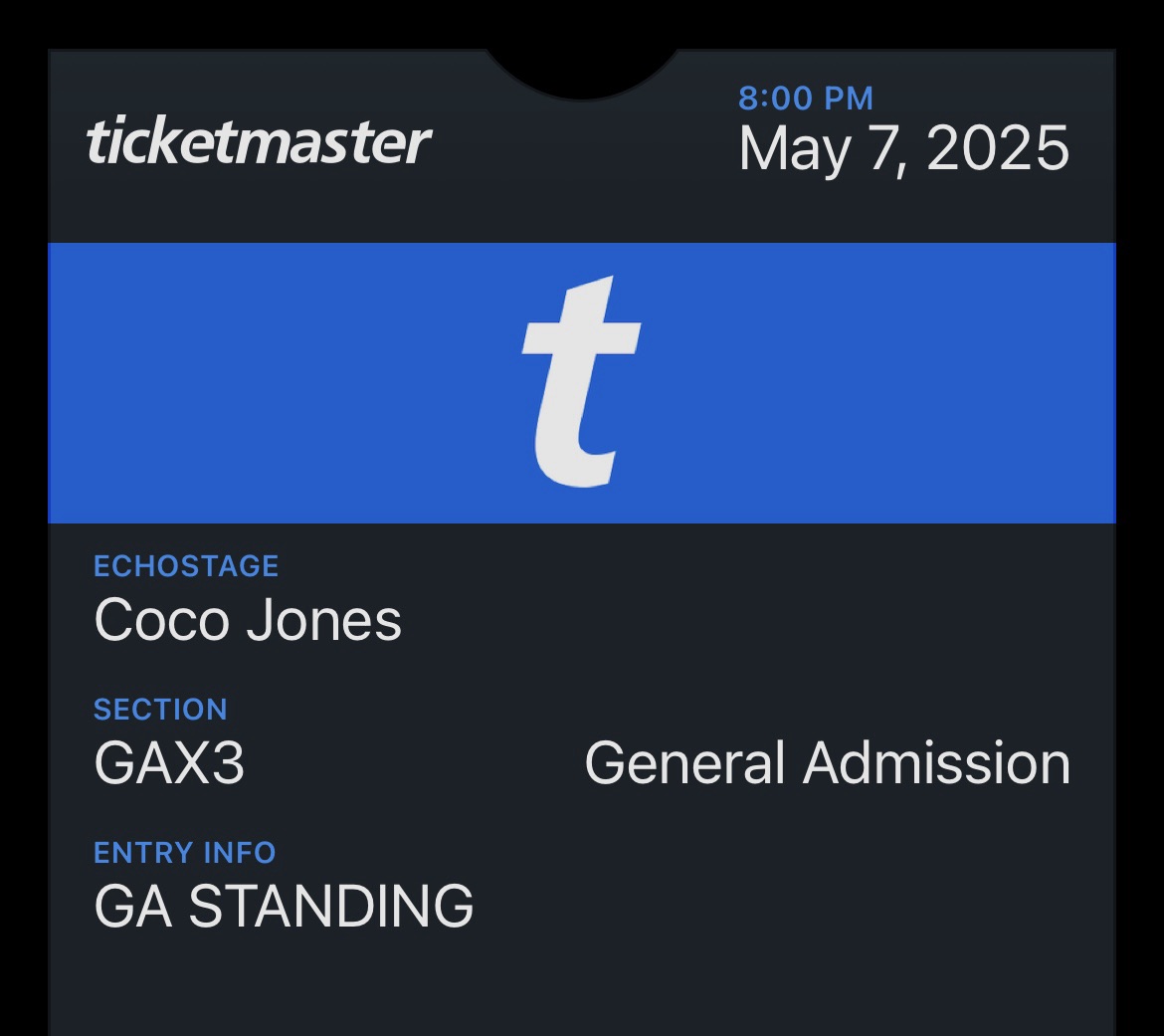Image resolution: width=1164 pixels, height=1036 pixels.
Task: Tap the General Admission text
Action: coord(827,763)
